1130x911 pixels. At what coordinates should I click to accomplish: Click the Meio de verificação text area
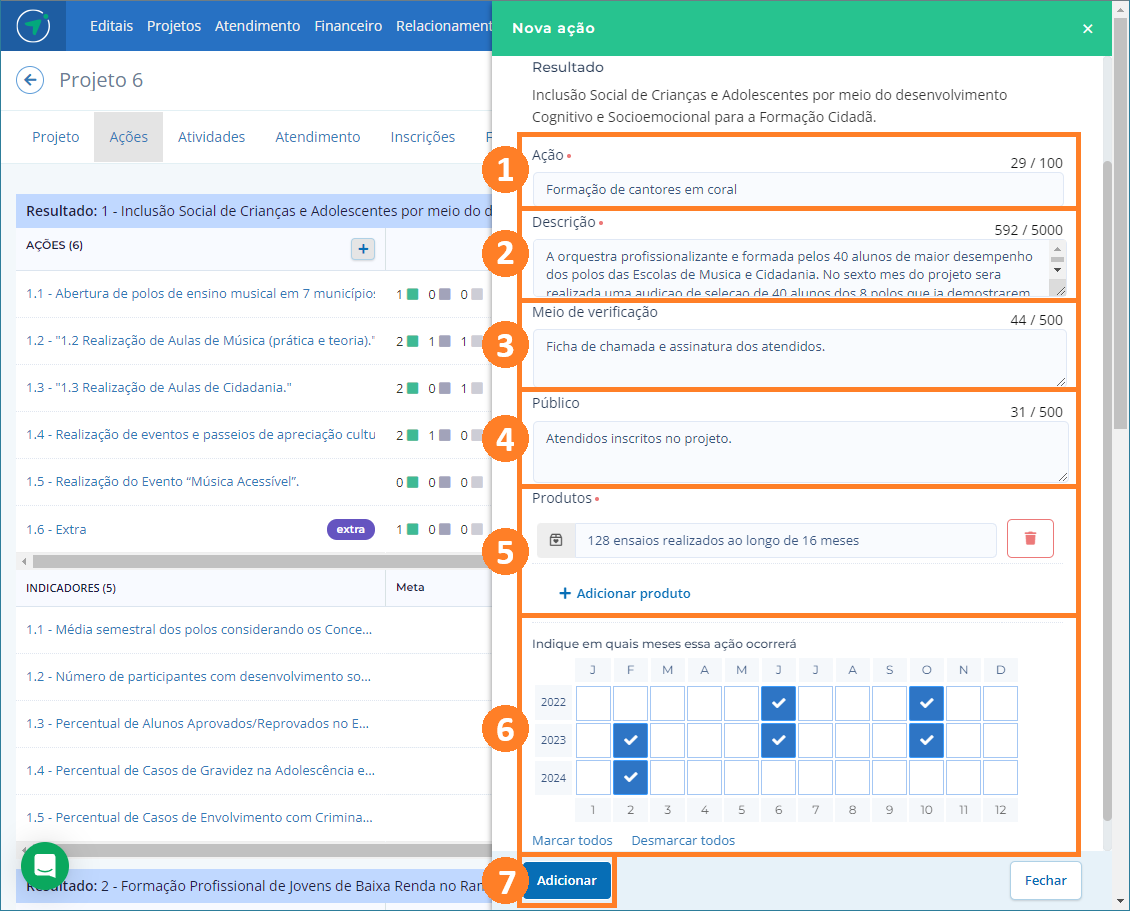click(799, 358)
